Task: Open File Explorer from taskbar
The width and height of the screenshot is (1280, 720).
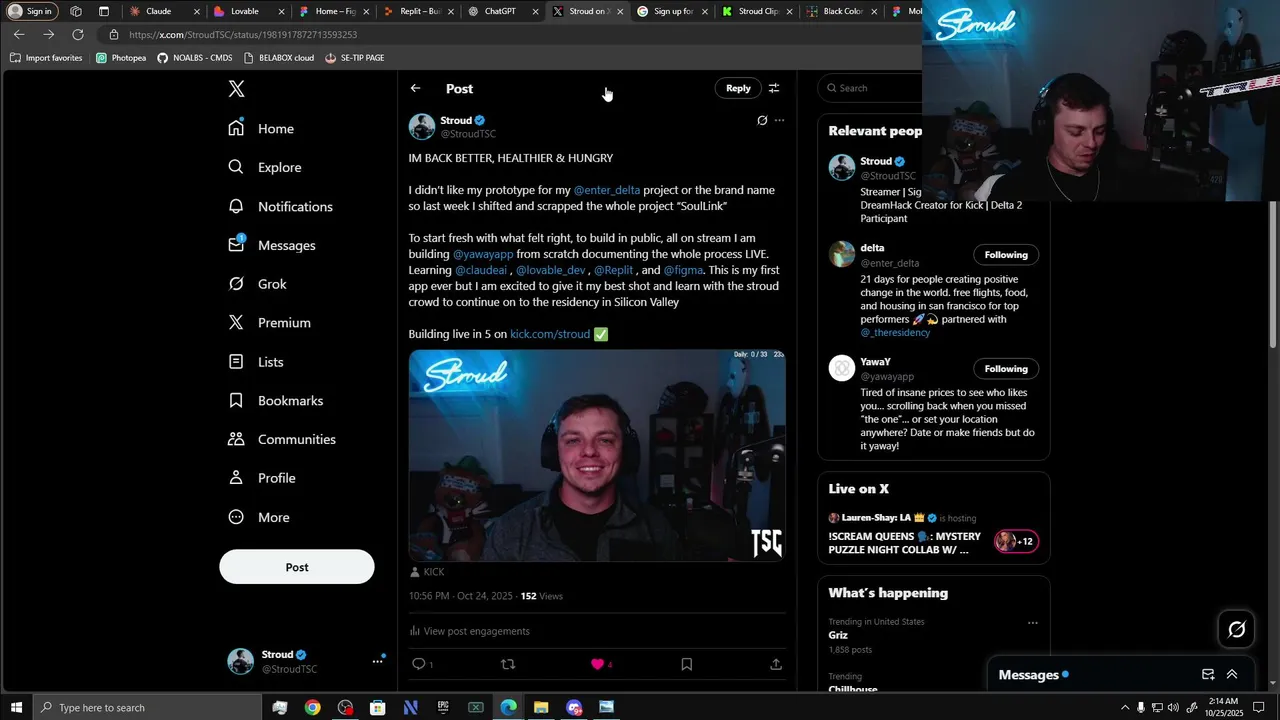Action: [541, 707]
